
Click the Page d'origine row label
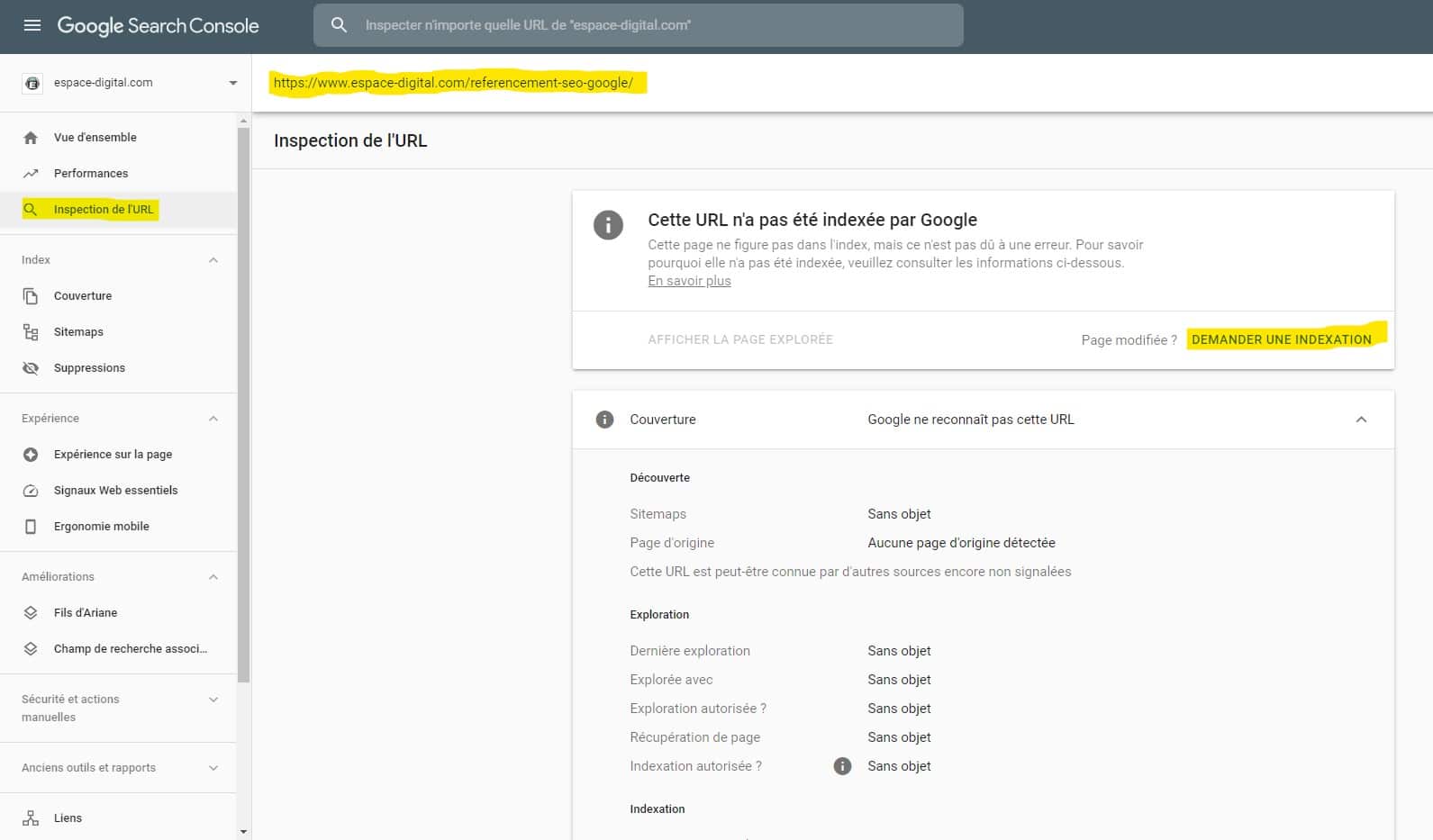pos(672,543)
